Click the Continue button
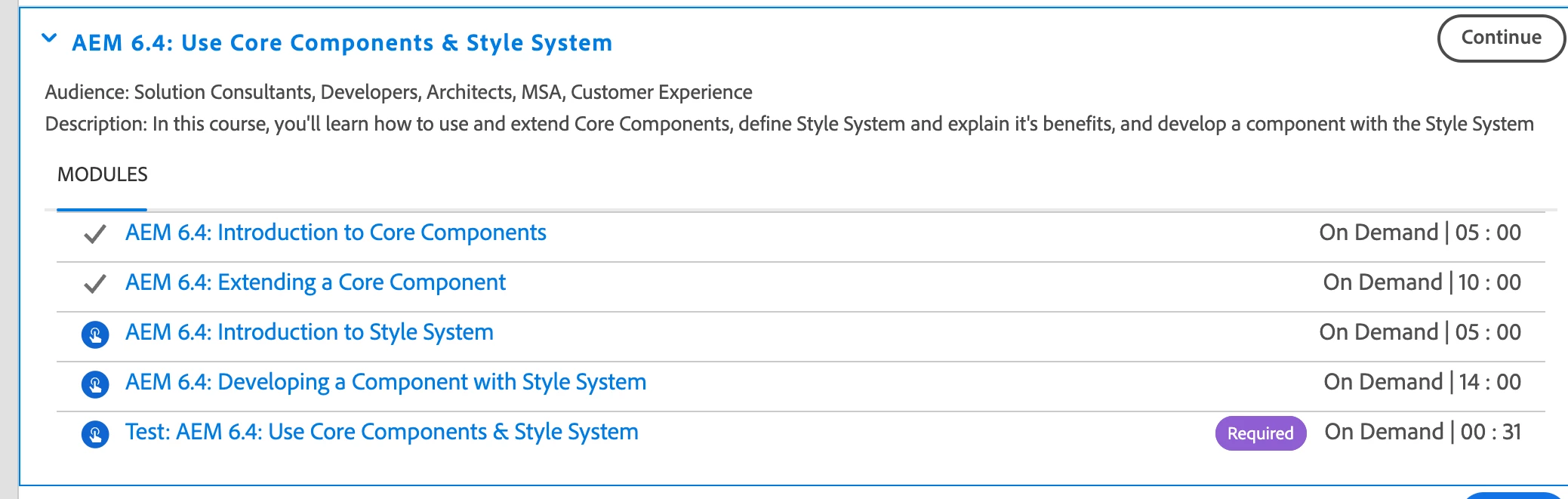1568x499 pixels. pos(1501,38)
